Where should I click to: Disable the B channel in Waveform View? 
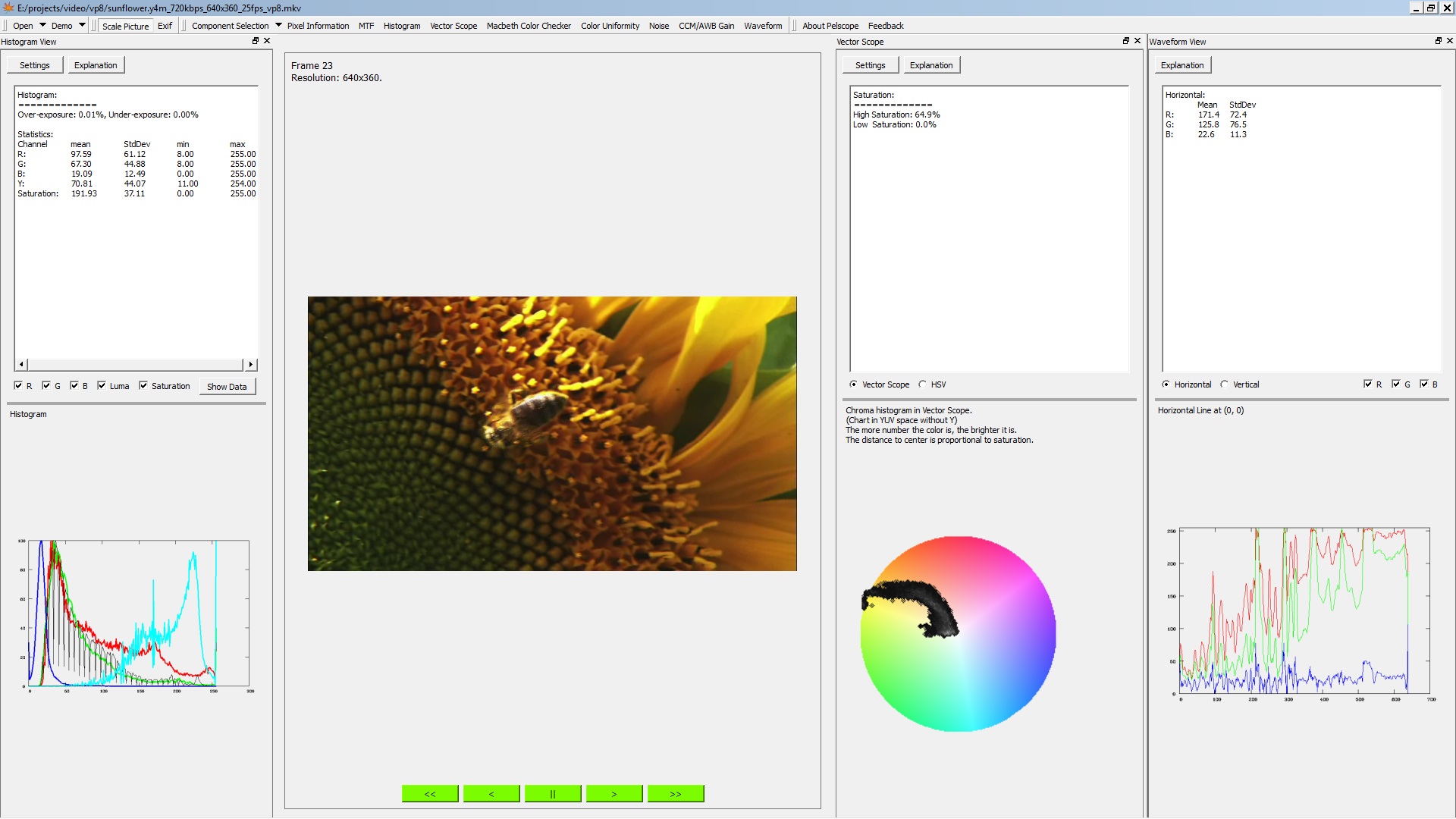1424,384
